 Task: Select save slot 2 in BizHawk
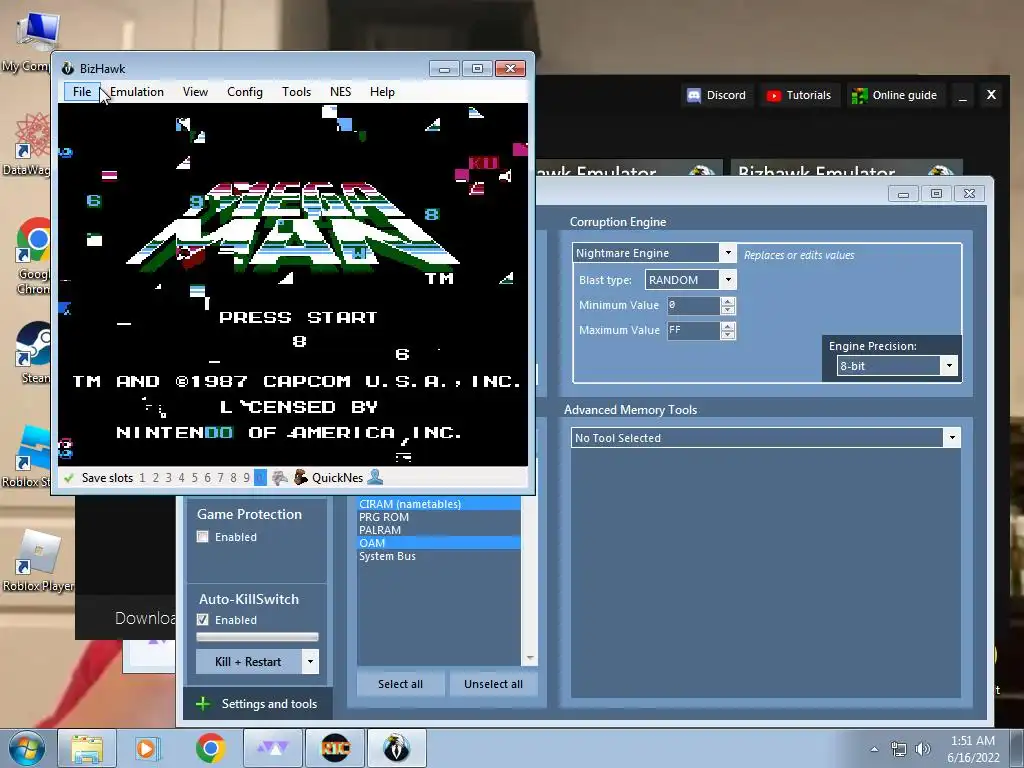(x=155, y=478)
